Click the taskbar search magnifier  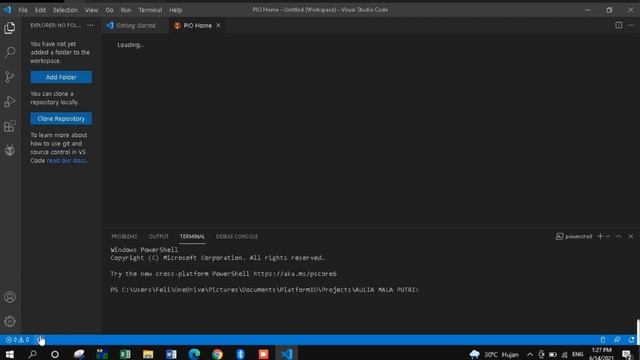tap(32, 354)
